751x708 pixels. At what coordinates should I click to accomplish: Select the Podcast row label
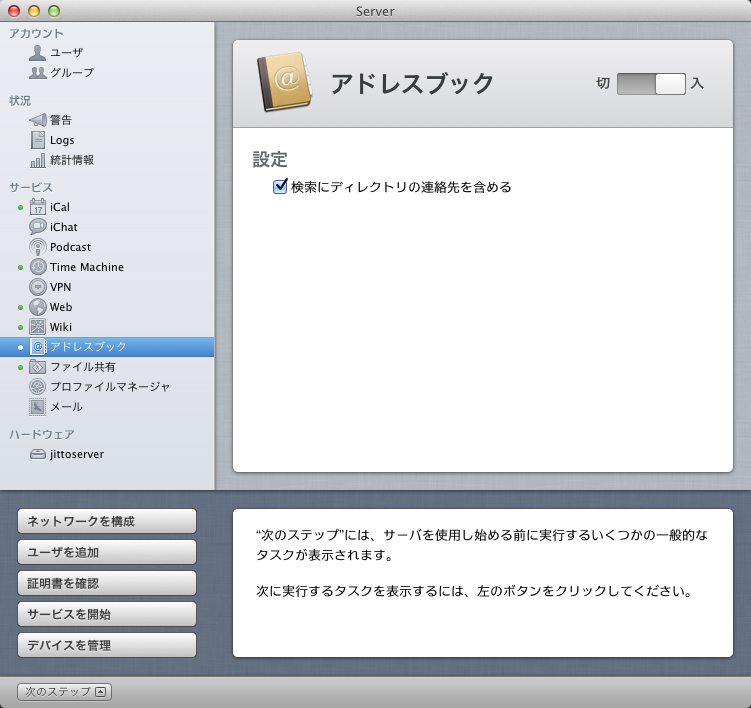(x=70, y=247)
